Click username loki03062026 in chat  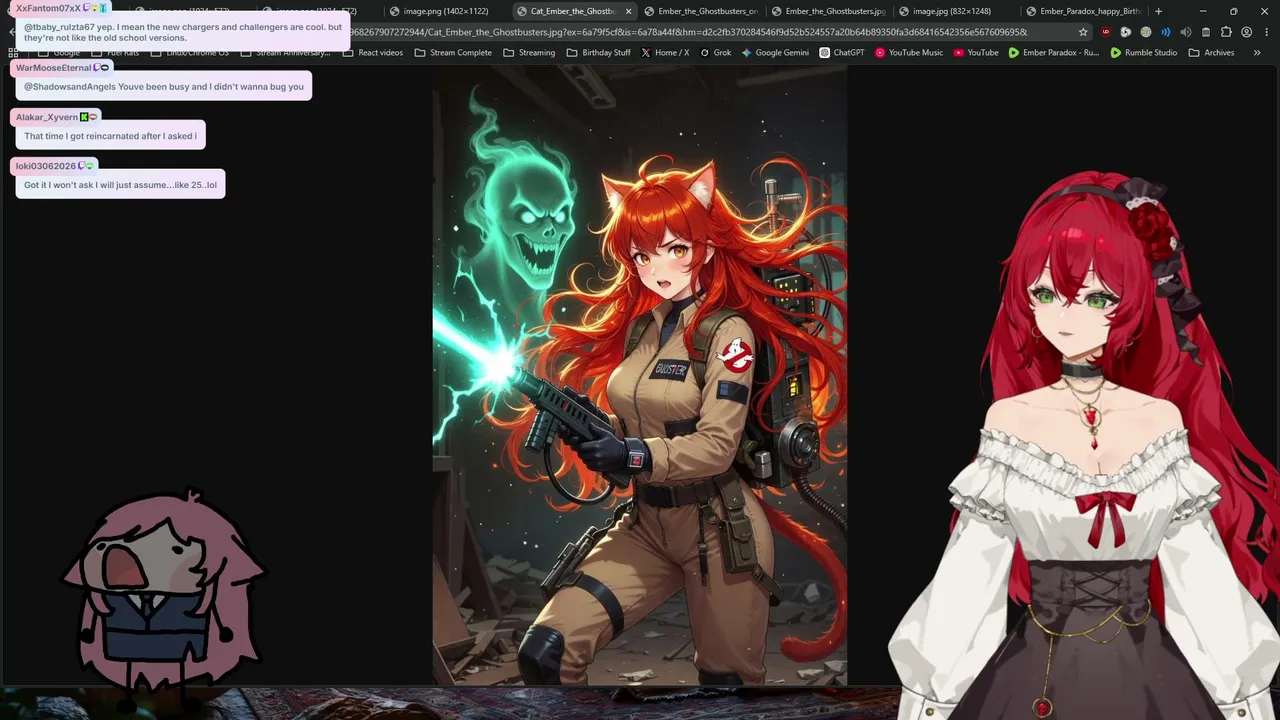click(46, 166)
